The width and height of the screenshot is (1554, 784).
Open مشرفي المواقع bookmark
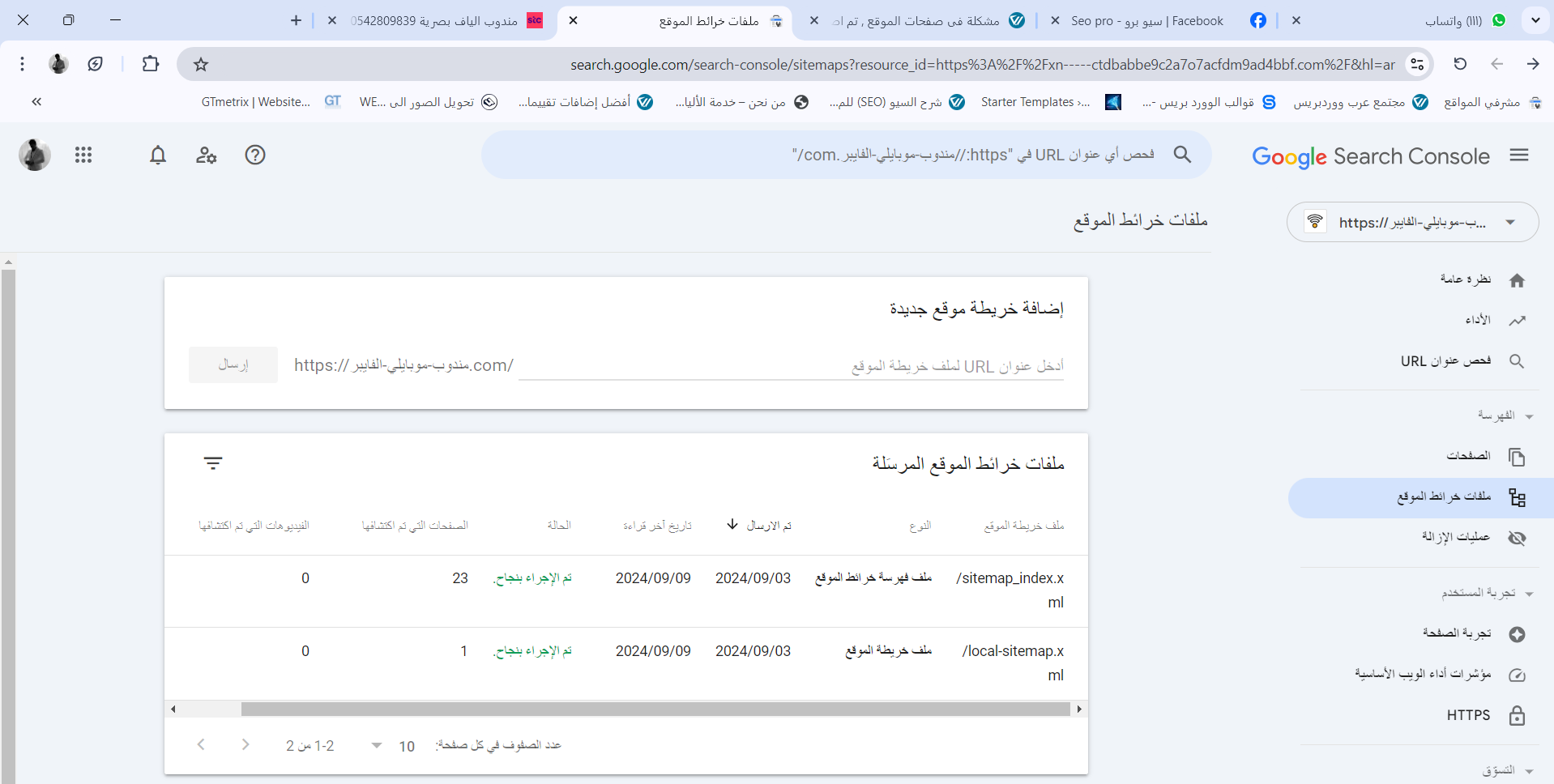(1492, 102)
